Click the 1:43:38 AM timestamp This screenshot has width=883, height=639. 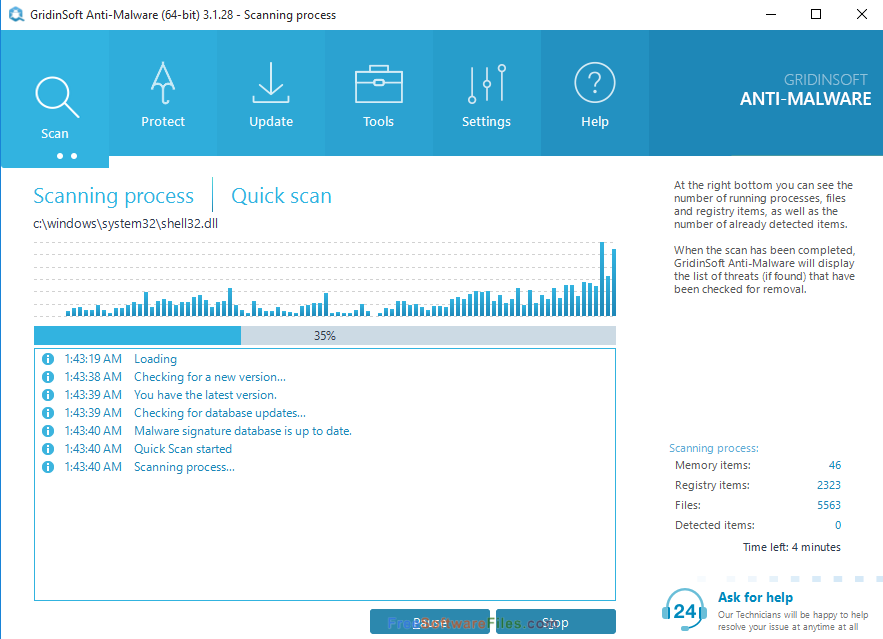[x=93, y=377]
